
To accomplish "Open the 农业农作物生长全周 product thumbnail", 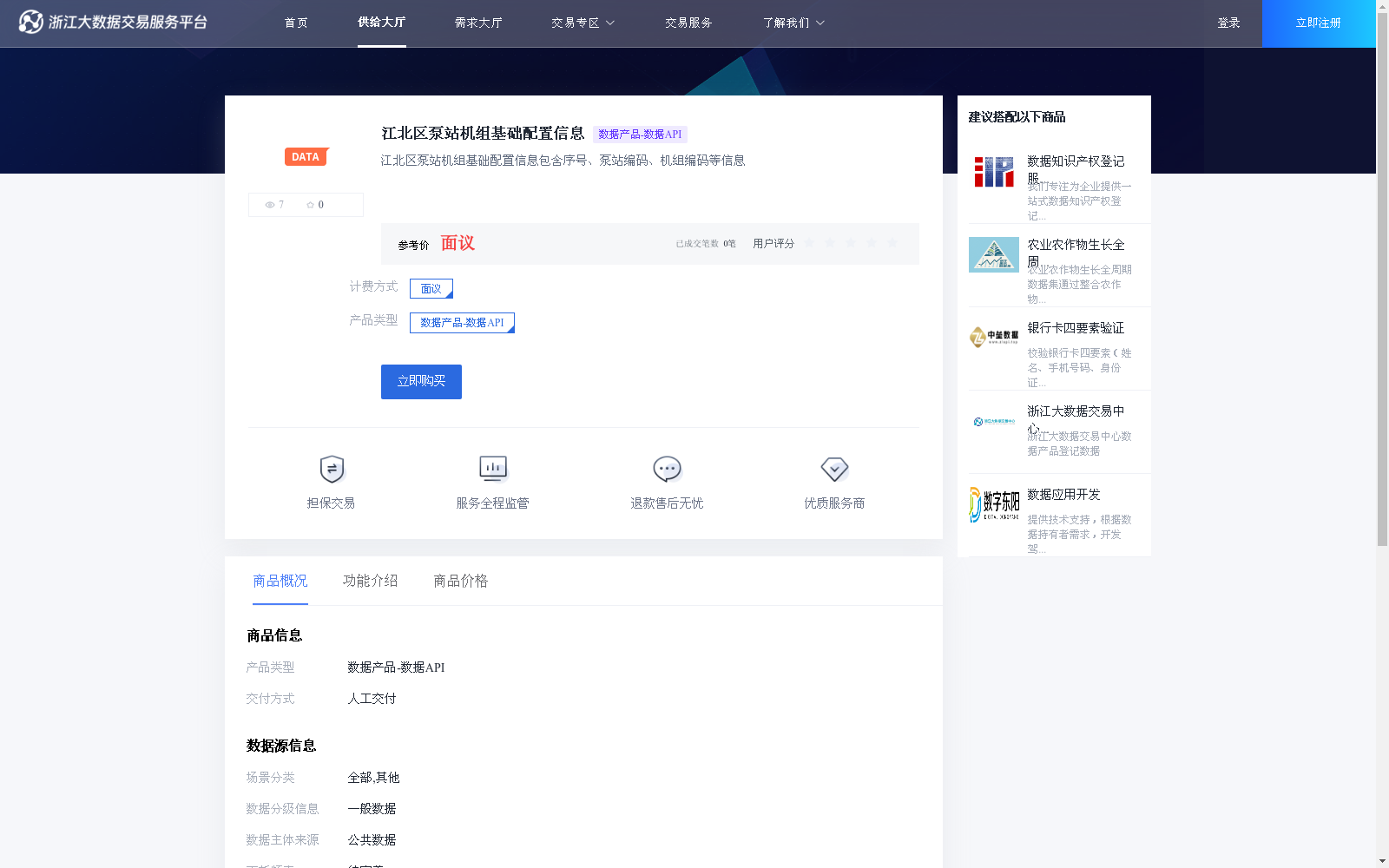I will pos(994,255).
